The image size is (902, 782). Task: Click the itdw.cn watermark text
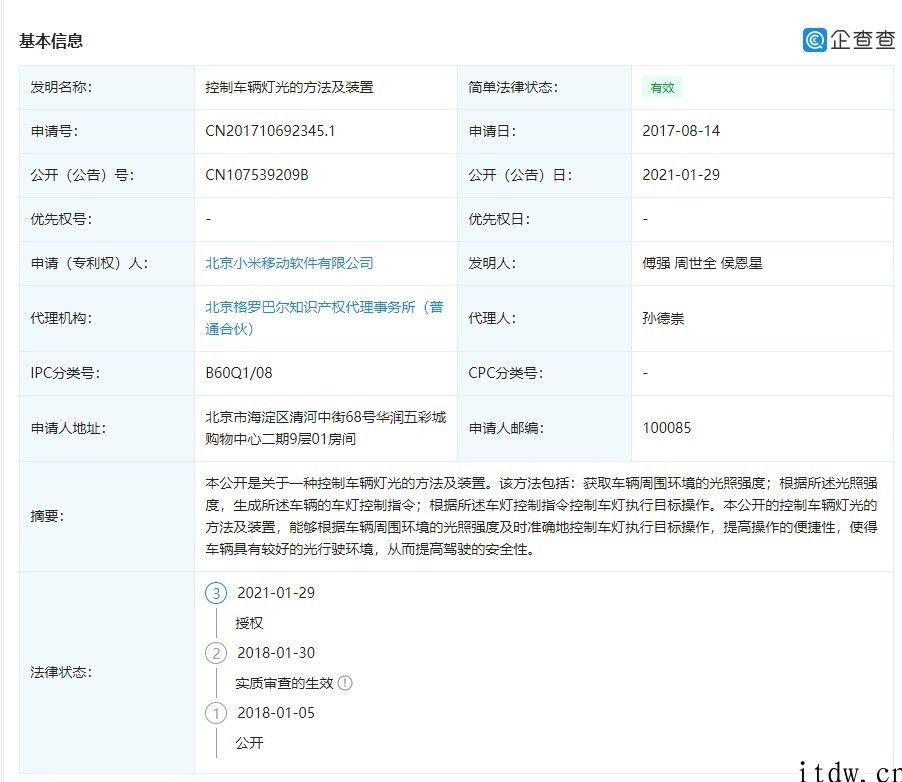pos(846,771)
